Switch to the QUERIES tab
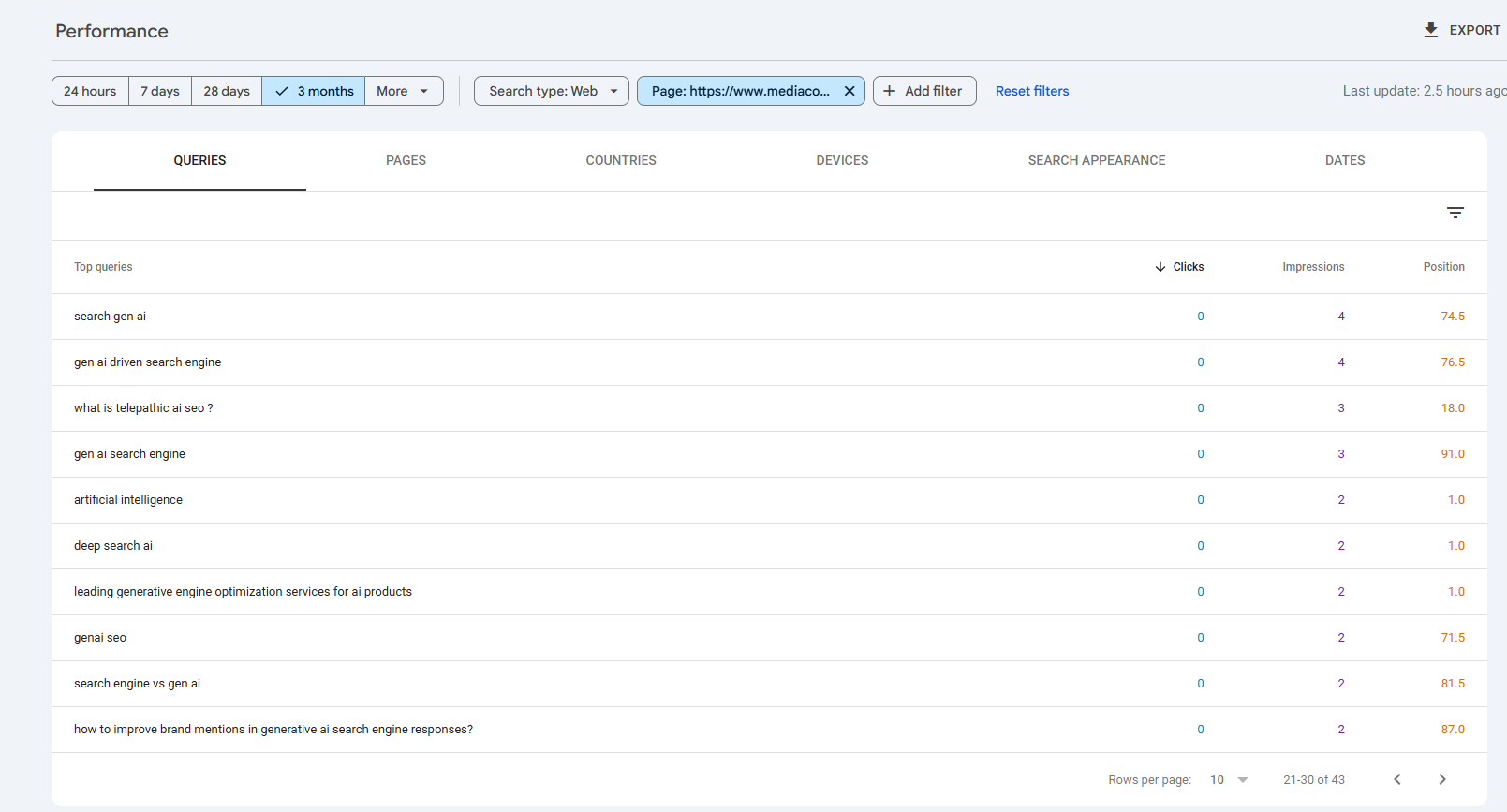This screenshot has width=1507, height=812. coord(199,161)
